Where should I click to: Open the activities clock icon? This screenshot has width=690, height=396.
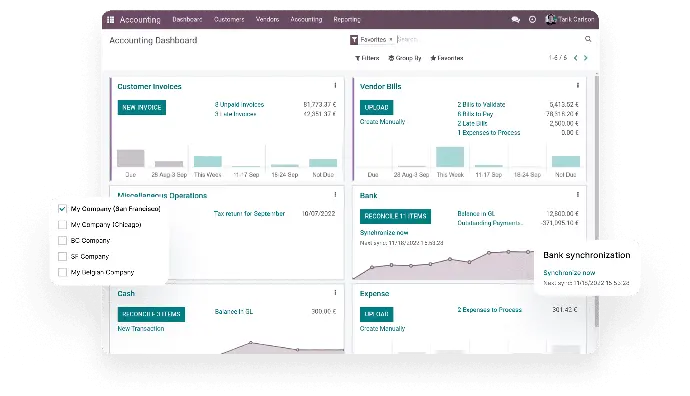point(532,19)
